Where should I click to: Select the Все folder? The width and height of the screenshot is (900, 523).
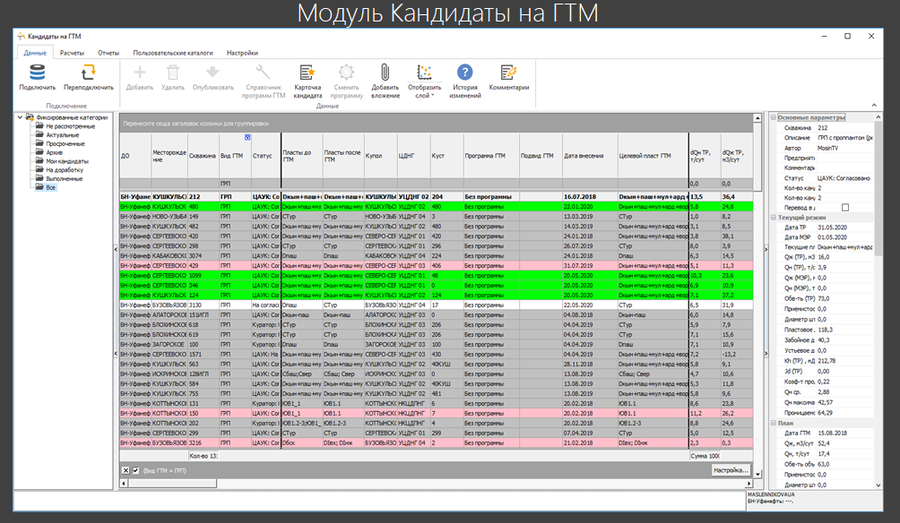(51, 187)
